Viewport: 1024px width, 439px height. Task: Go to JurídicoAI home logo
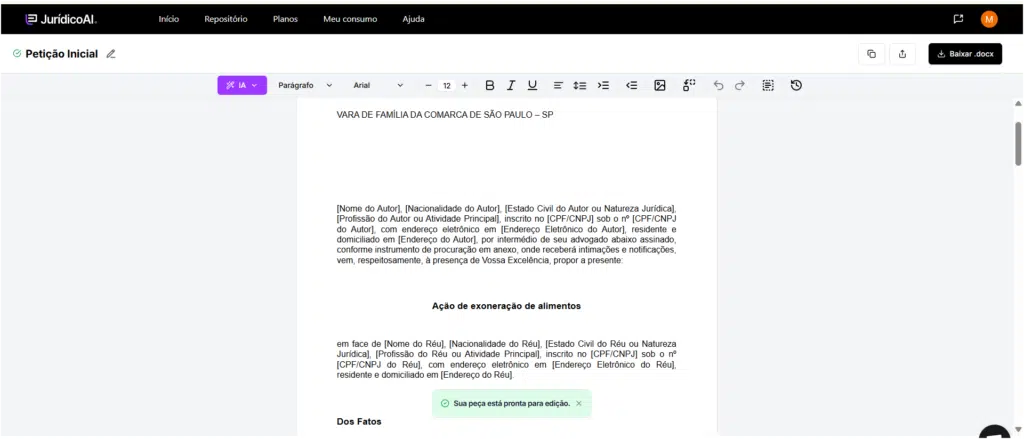coord(61,20)
